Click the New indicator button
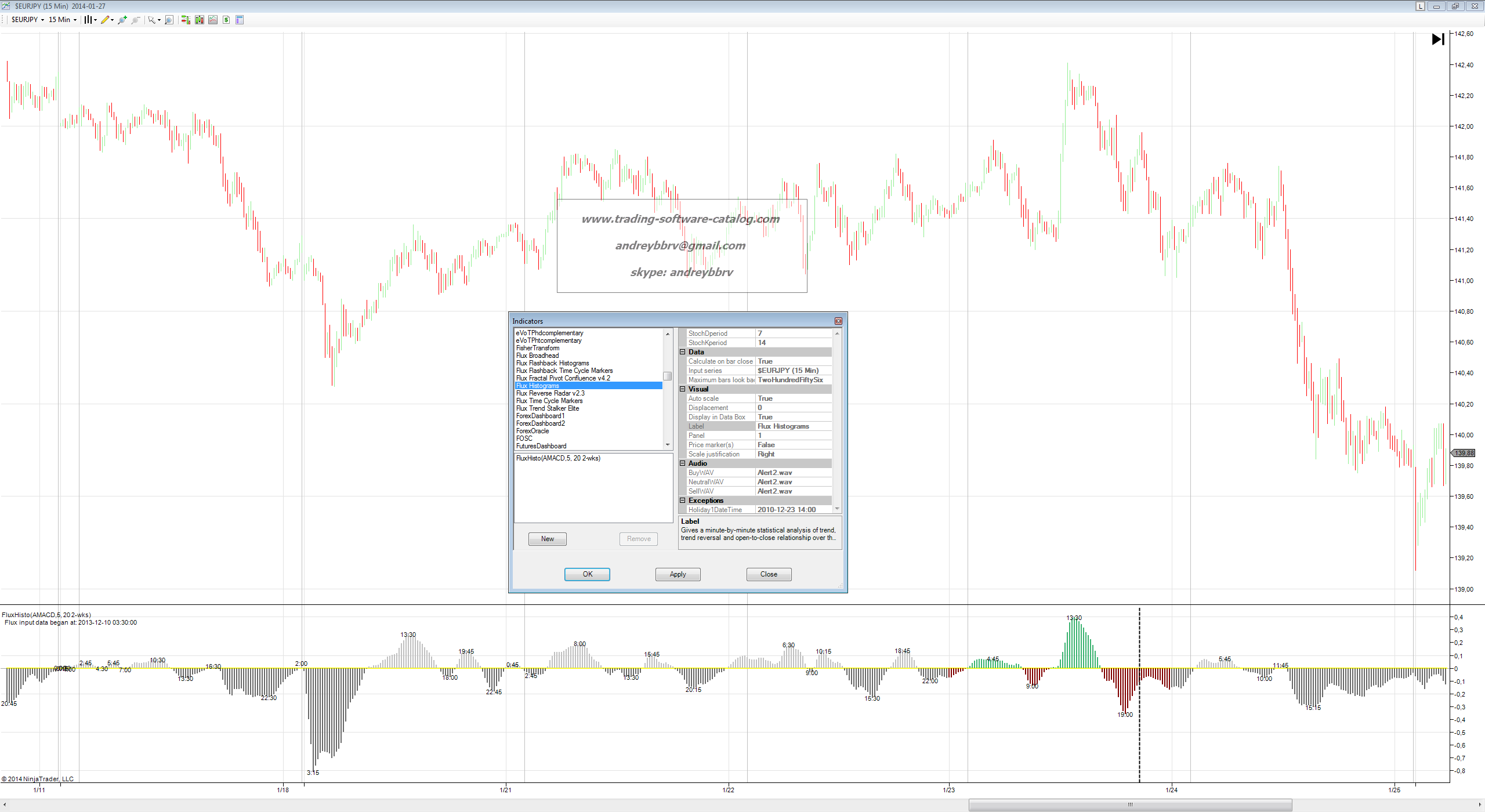 pyautogui.click(x=547, y=539)
